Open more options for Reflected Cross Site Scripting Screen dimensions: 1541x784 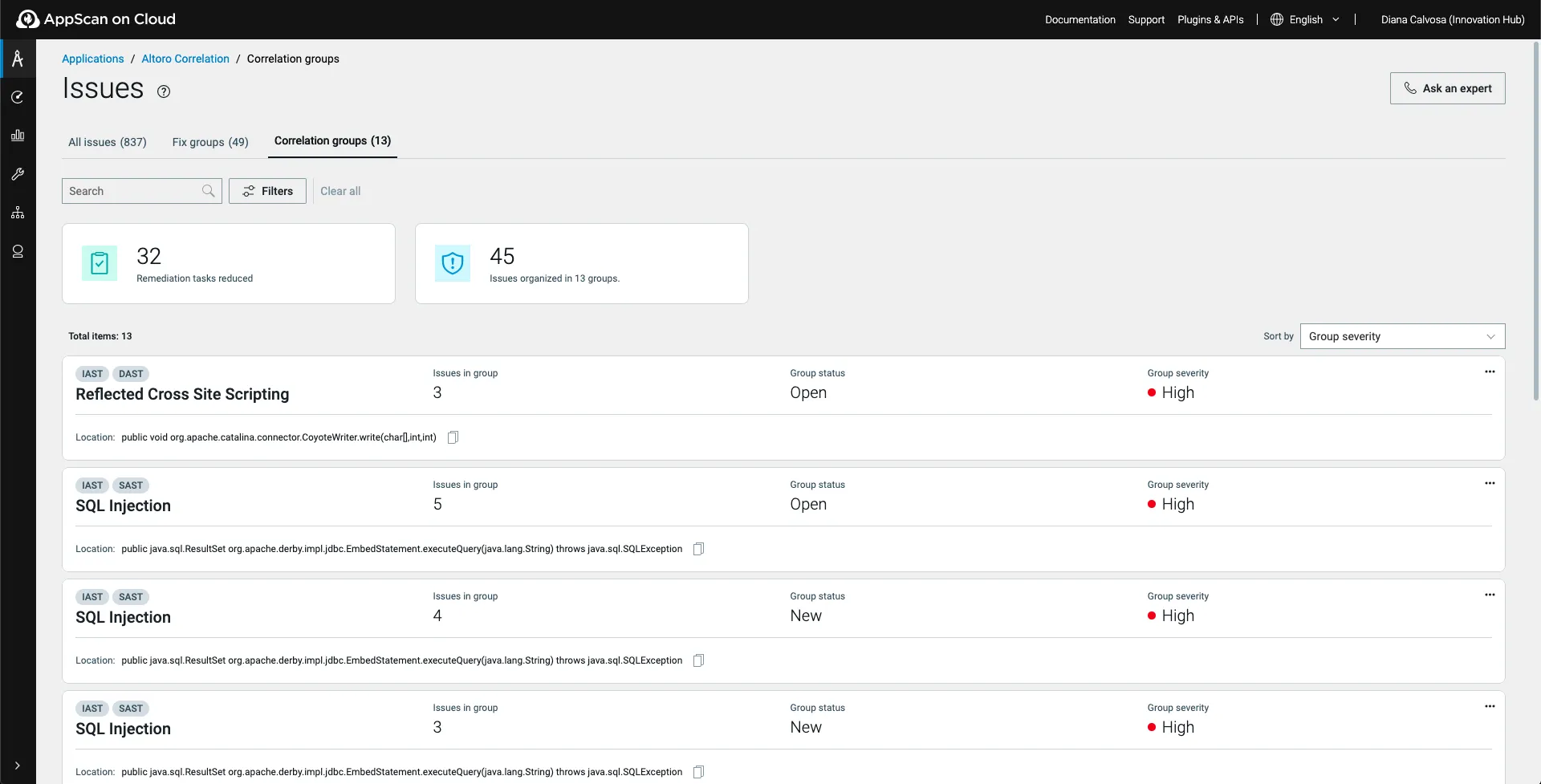[1490, 372]
